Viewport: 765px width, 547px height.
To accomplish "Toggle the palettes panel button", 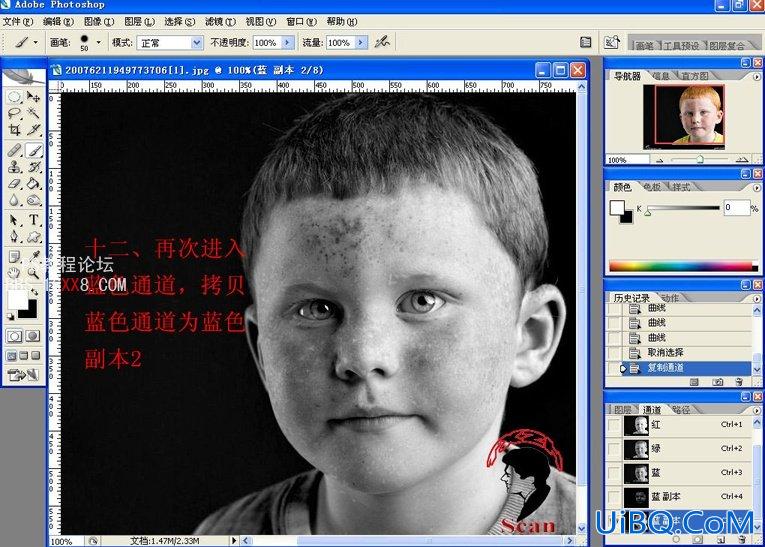I will (585, 42).
